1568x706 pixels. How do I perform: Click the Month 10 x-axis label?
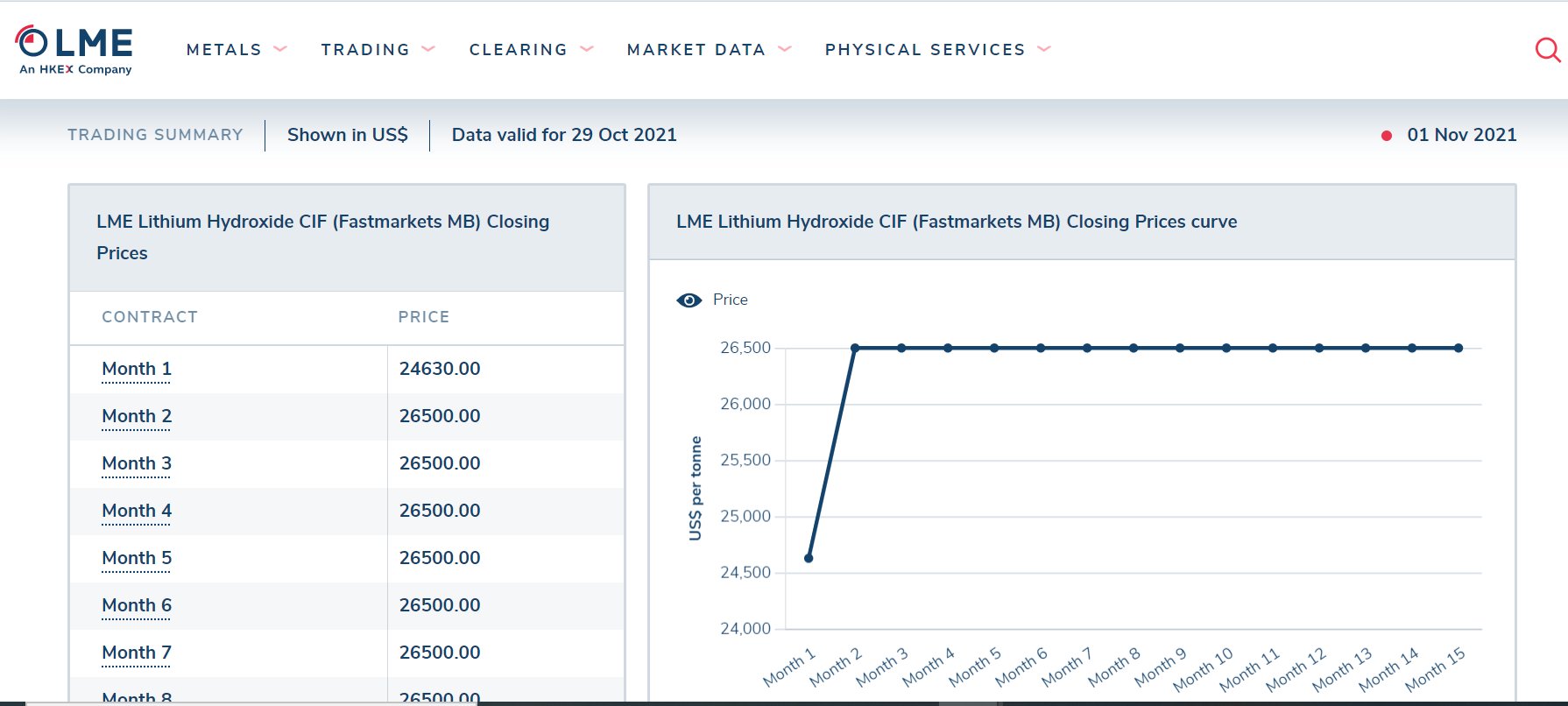pos(1203,668)
